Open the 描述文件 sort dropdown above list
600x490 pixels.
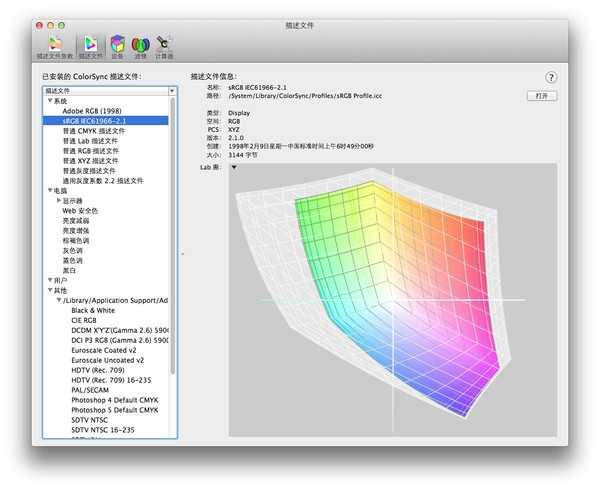pyautogui.click(x=110, y=90)
